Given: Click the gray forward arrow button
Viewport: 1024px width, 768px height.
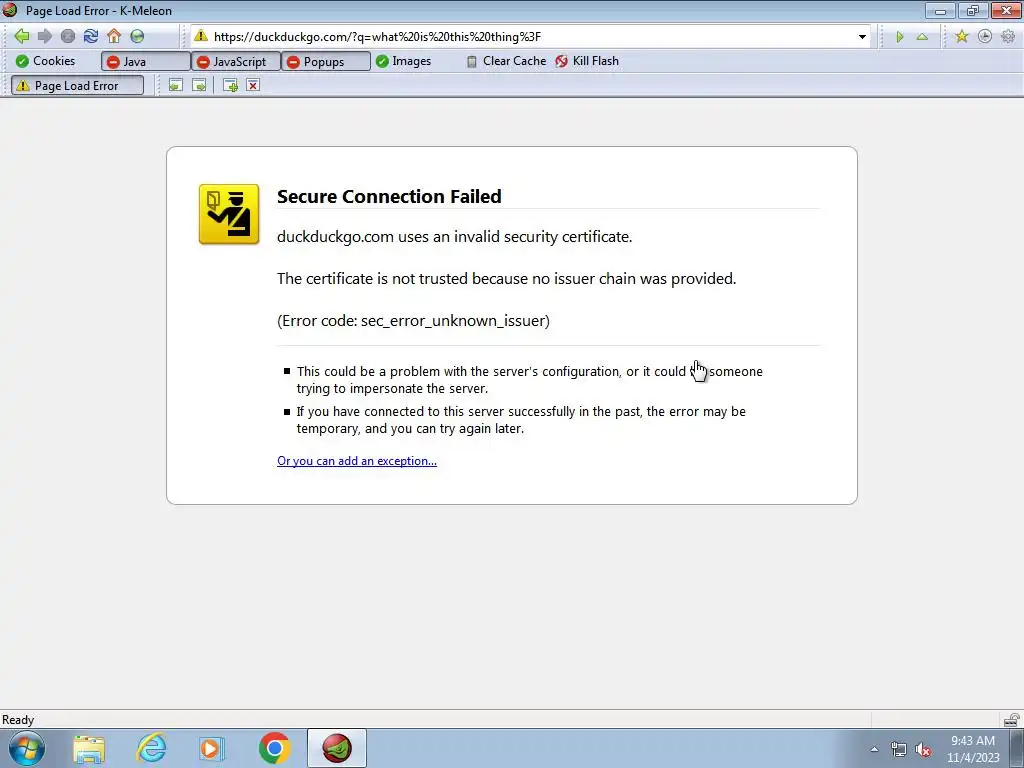Looking at the screenshot, I should 44,36.
